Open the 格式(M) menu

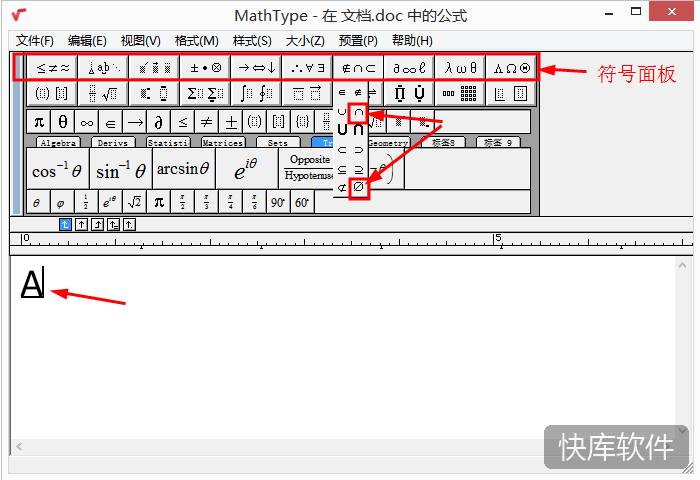click(196, 41)
